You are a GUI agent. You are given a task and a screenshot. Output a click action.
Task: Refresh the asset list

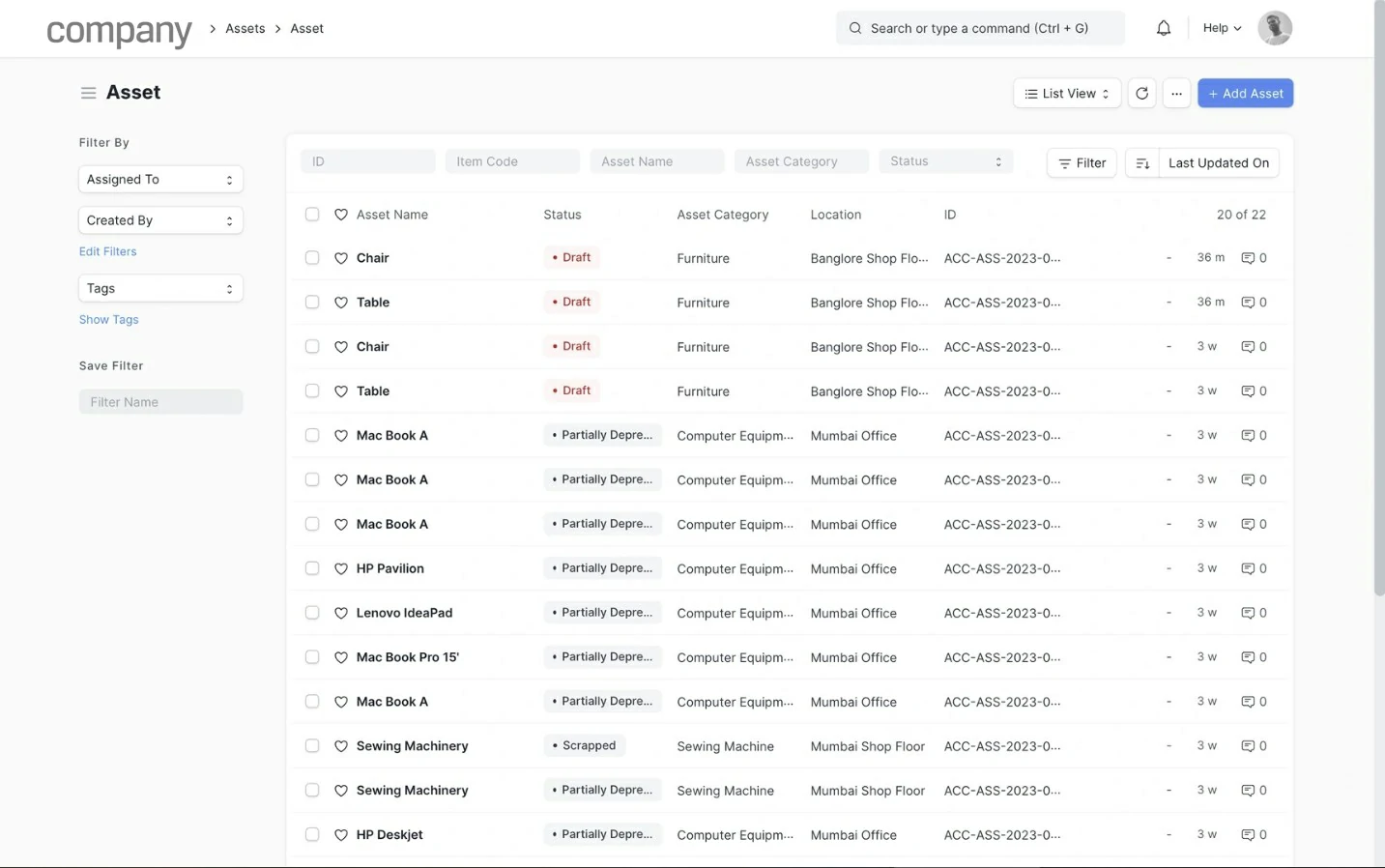[x=1141, y=94]
